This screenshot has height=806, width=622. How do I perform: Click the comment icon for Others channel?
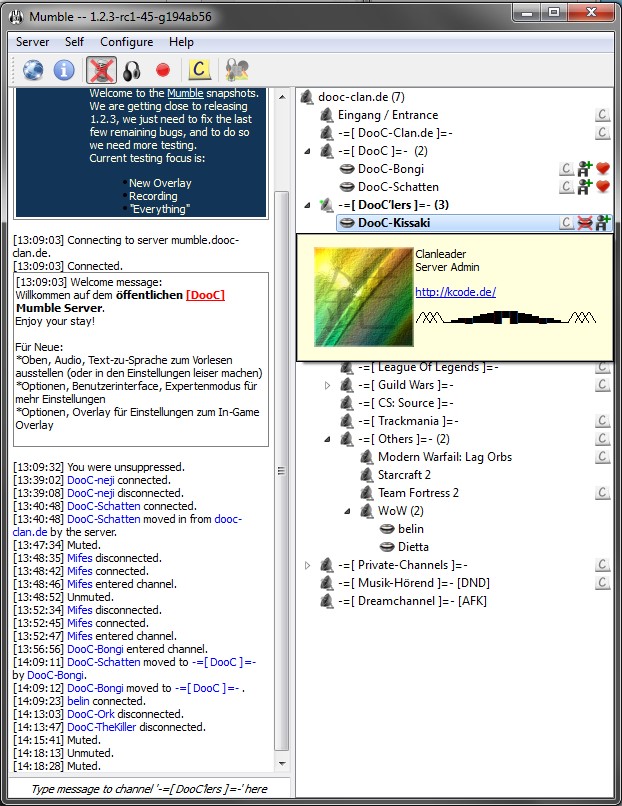point(602,438)
